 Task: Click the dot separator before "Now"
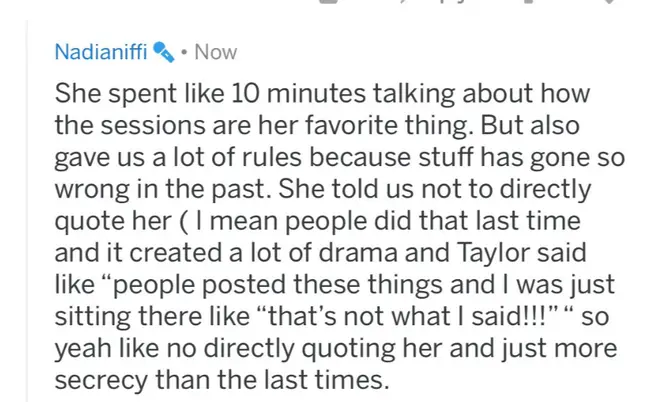(x=184, y=53)
